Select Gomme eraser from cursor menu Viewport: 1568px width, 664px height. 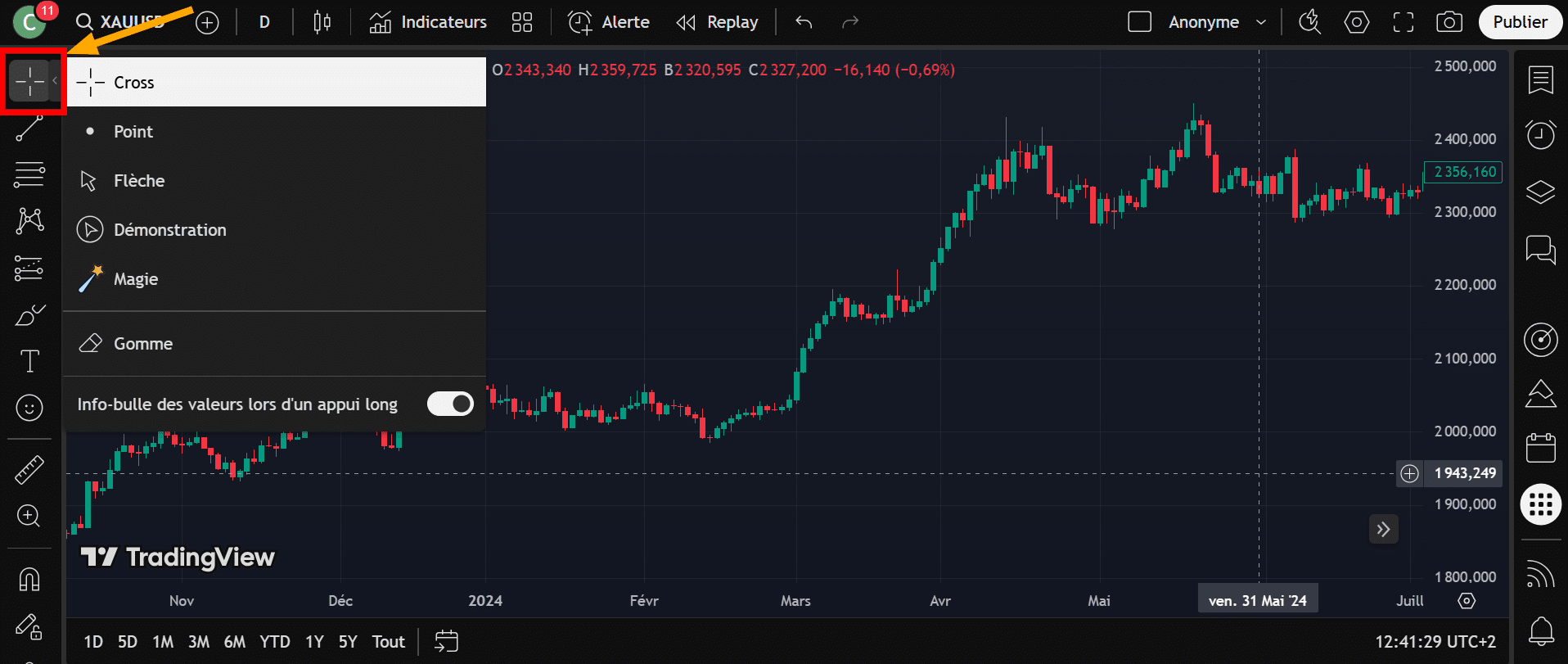[143, 344]
